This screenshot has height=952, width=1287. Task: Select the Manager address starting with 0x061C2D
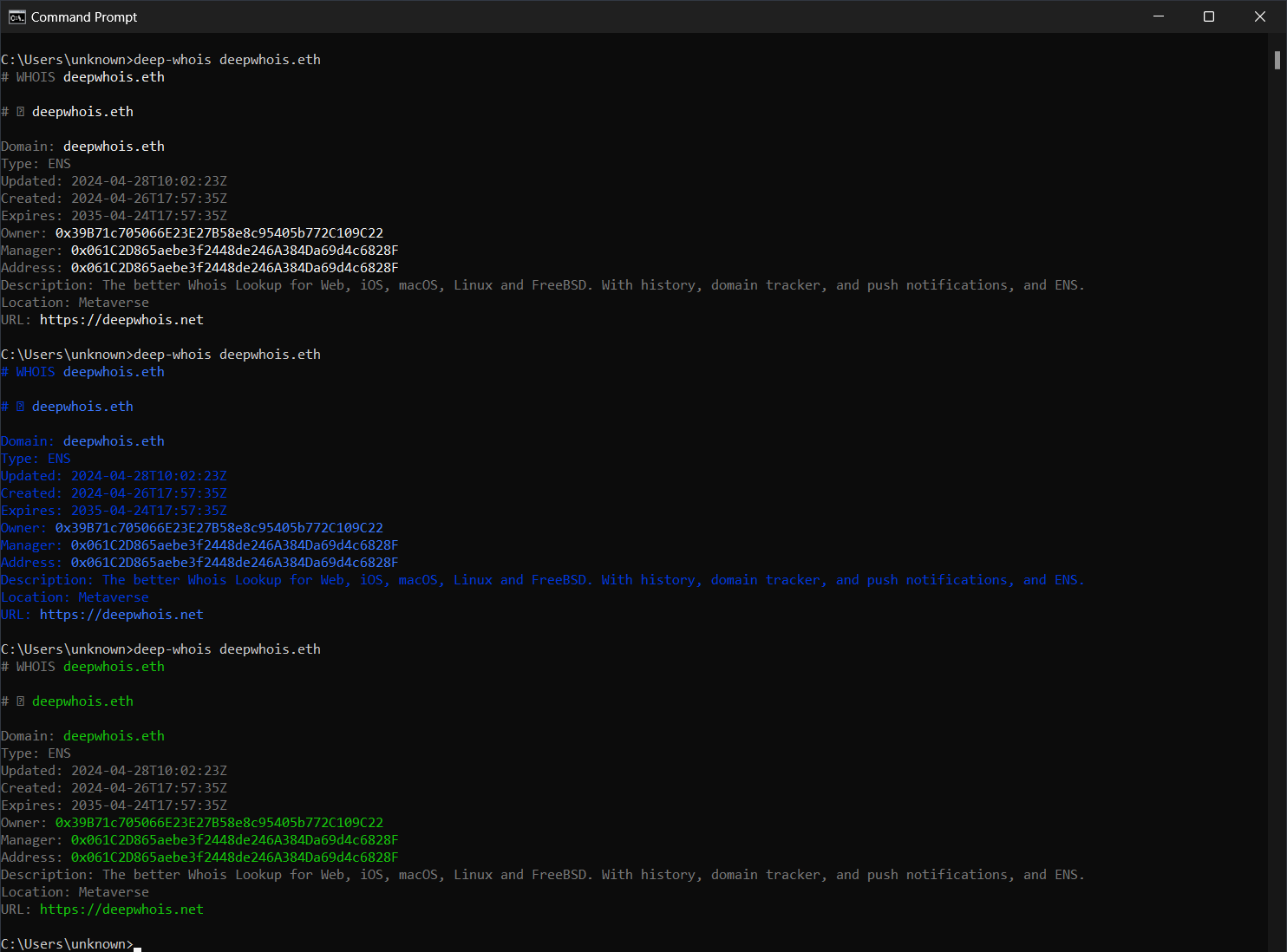[233, 250]
